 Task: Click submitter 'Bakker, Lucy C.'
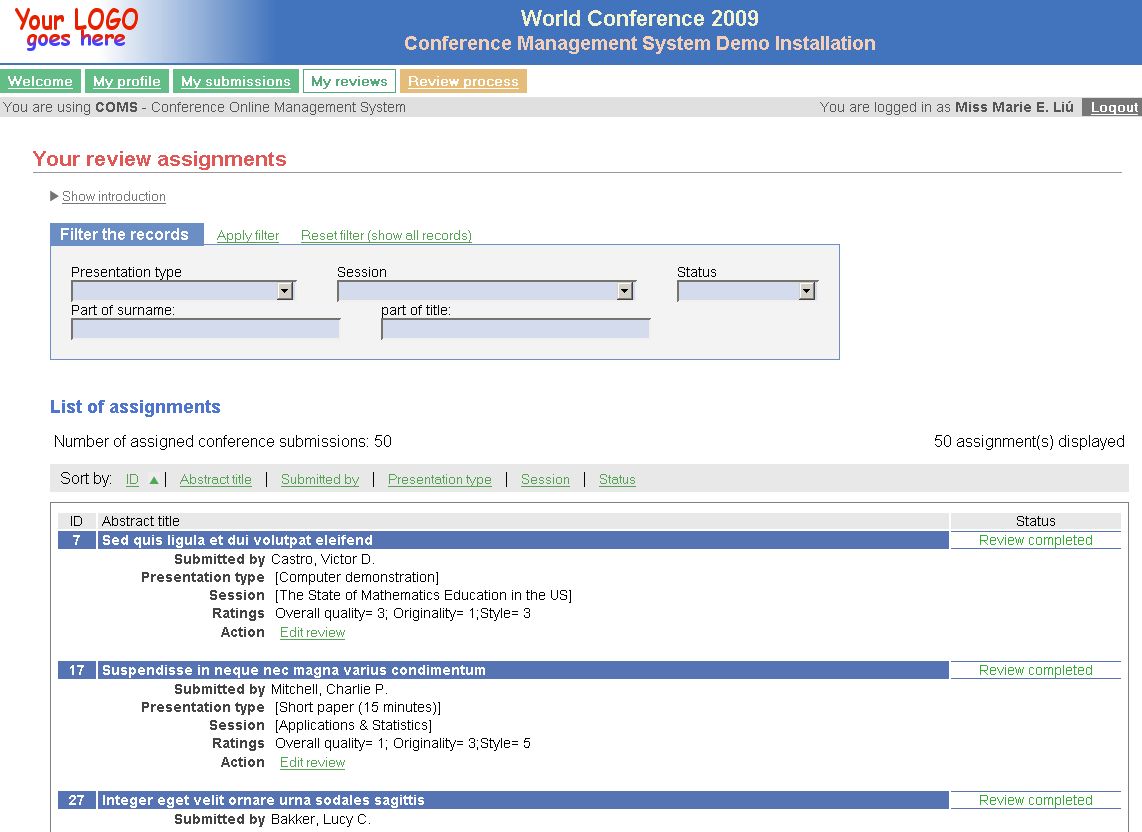(320, 819)
